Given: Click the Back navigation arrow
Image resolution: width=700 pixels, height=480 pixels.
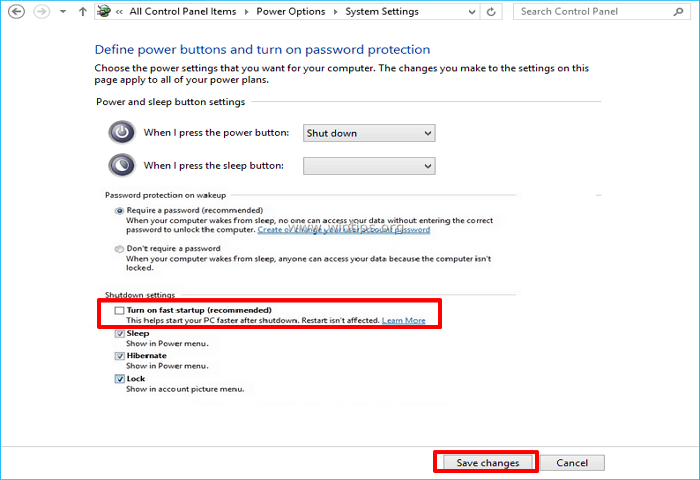Looking at the screenshot, I should pyautogui.click(x=16, y=12).
